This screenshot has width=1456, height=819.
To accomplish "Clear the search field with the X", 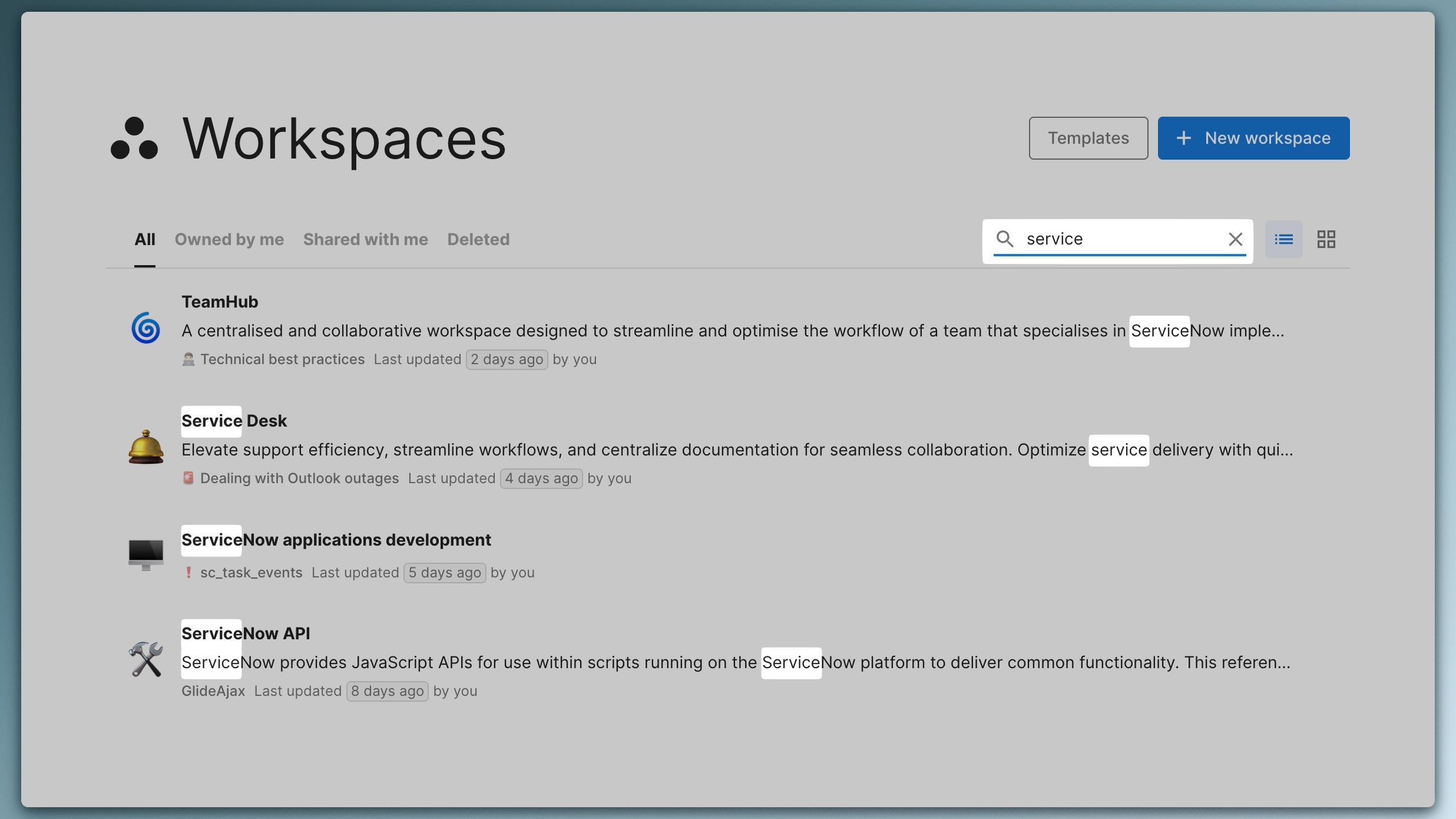I will pos(1235,239).
